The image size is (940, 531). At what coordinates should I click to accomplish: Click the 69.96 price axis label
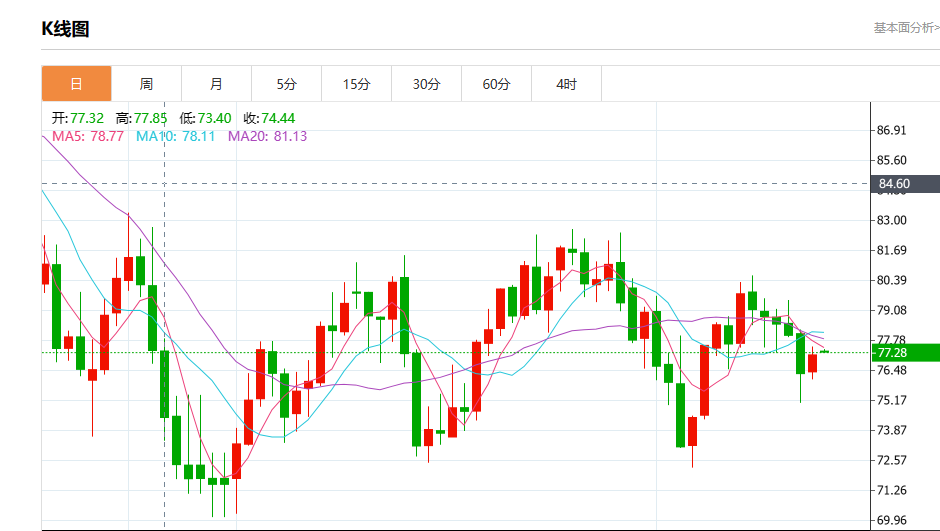pyautogui.click(x=891, y=520)
